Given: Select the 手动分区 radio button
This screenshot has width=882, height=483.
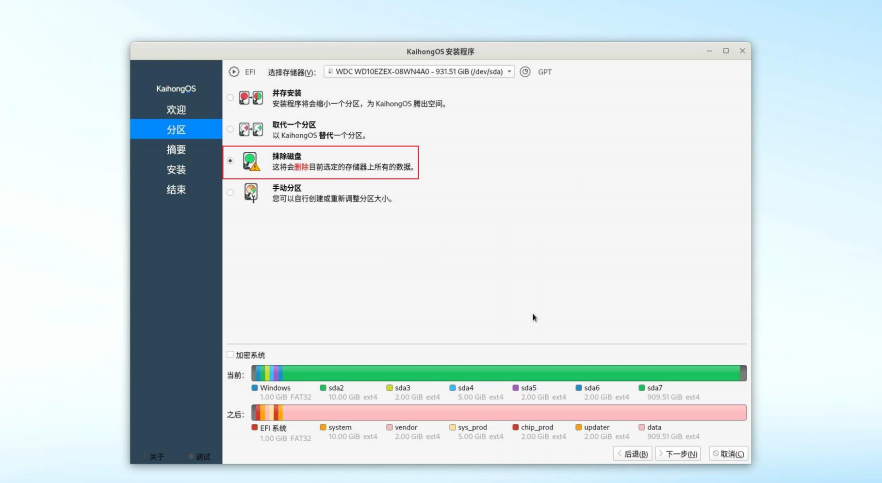Looking at the screenshot, I should 231,193.
